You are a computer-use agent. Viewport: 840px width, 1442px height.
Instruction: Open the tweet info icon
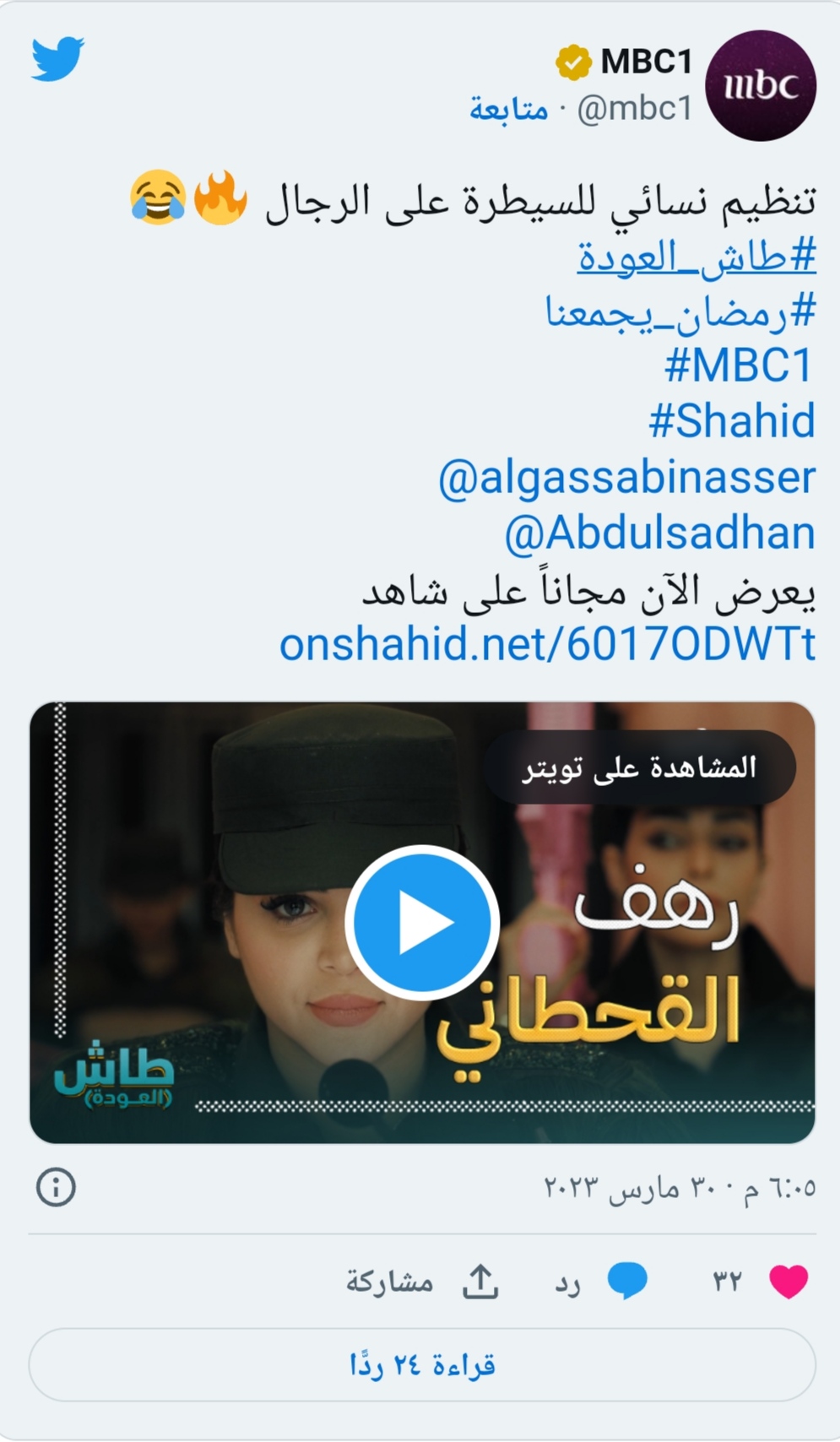[56, 1187]
